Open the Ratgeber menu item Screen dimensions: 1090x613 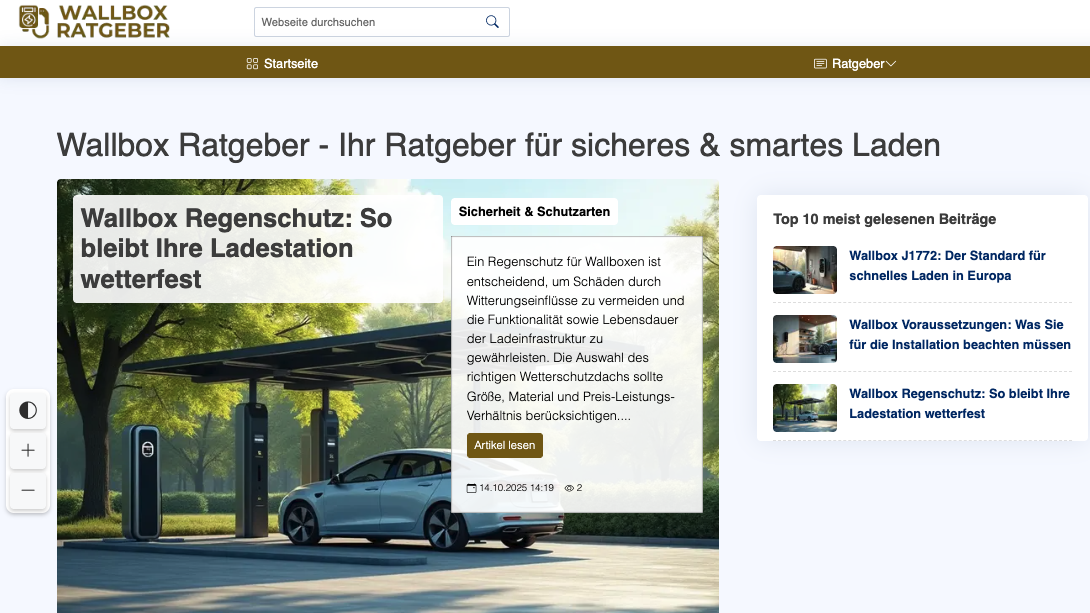click(858, 64)
